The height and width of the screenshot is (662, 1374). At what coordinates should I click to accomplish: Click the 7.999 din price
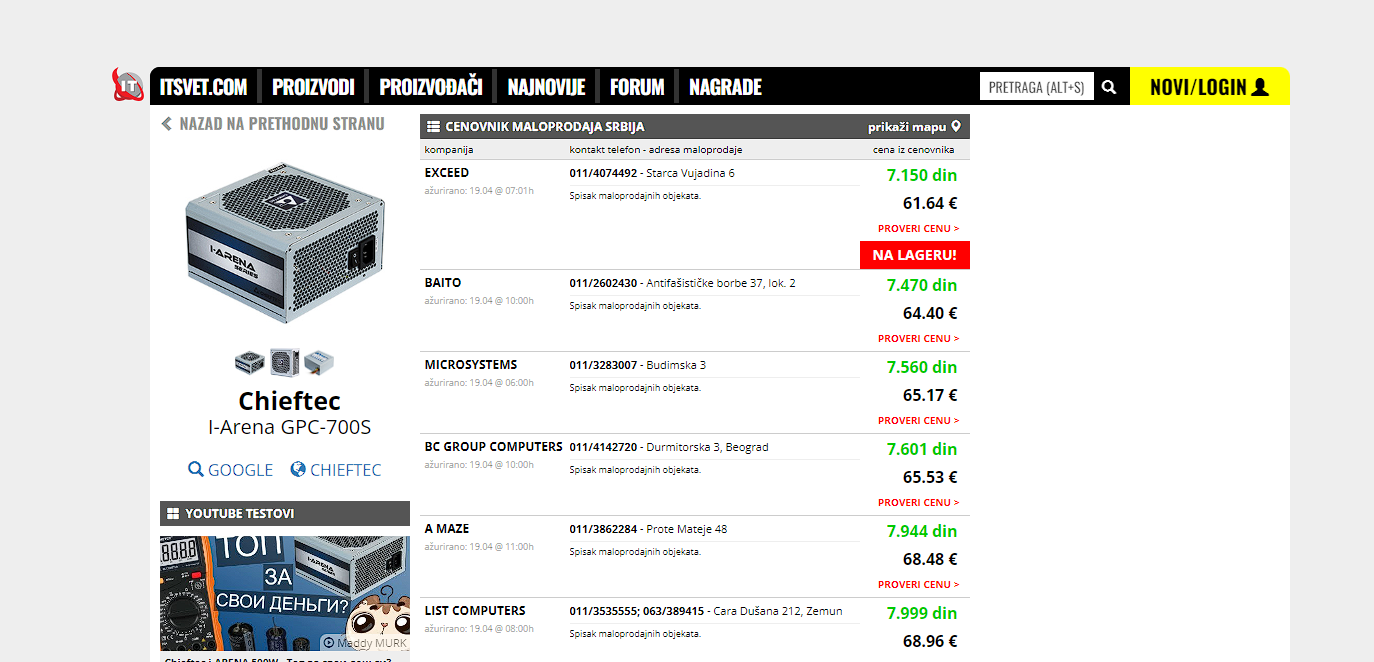[x=922, y=614]
